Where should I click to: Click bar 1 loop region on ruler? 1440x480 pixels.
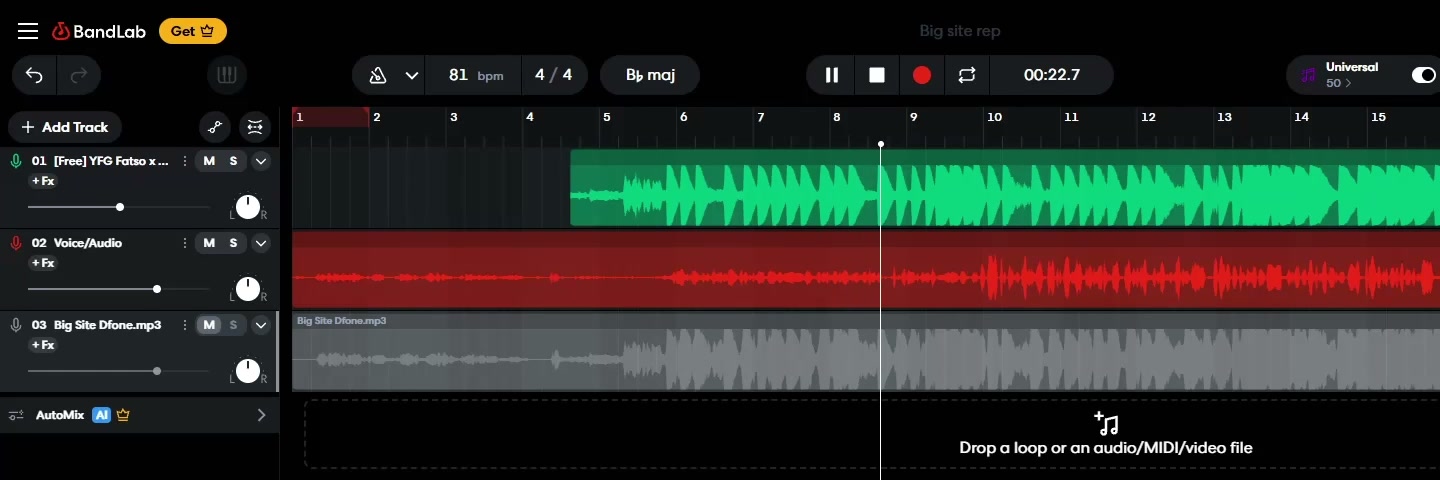330,117
